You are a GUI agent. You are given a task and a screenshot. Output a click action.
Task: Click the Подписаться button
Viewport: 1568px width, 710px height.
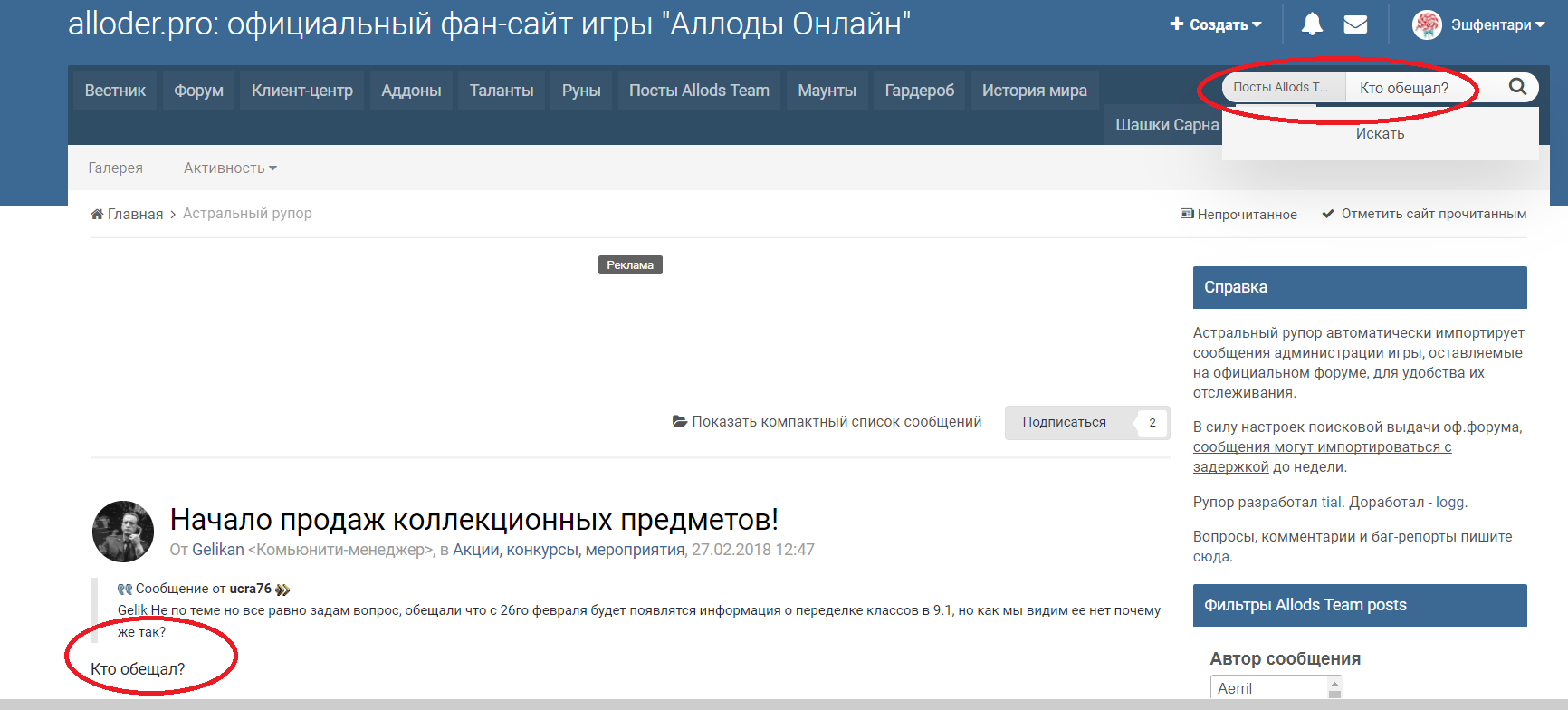point(1065,422)
